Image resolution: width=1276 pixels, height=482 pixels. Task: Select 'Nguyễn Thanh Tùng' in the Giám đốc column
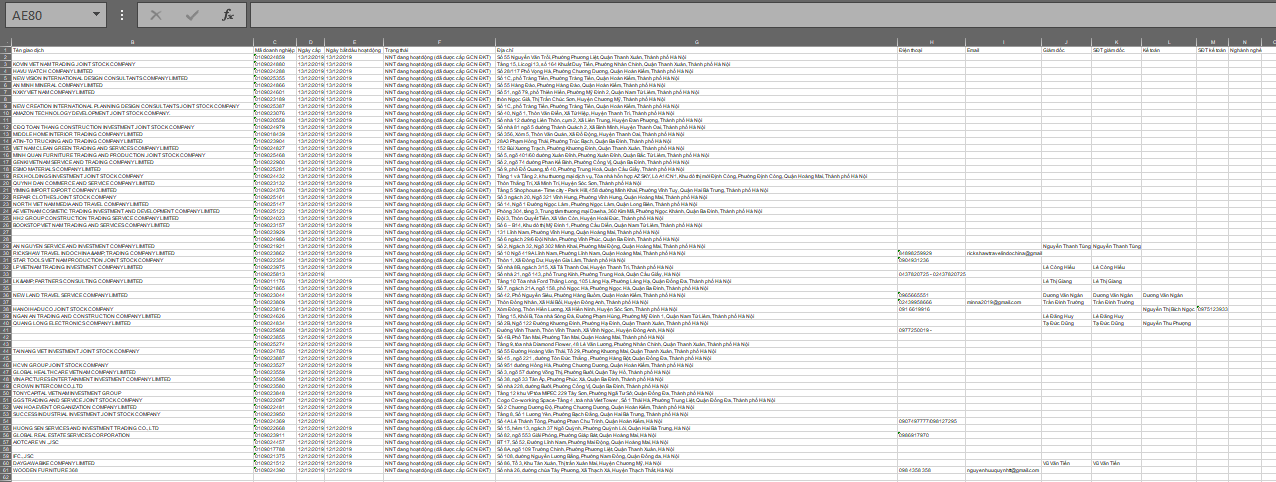point(1066,247)
